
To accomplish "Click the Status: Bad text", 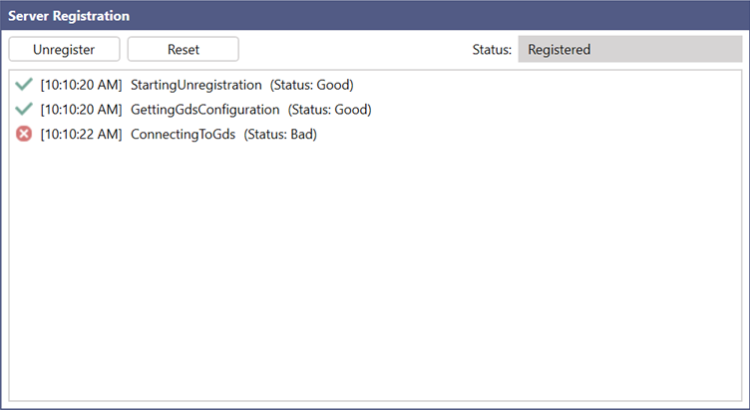I will coord(280,134).
